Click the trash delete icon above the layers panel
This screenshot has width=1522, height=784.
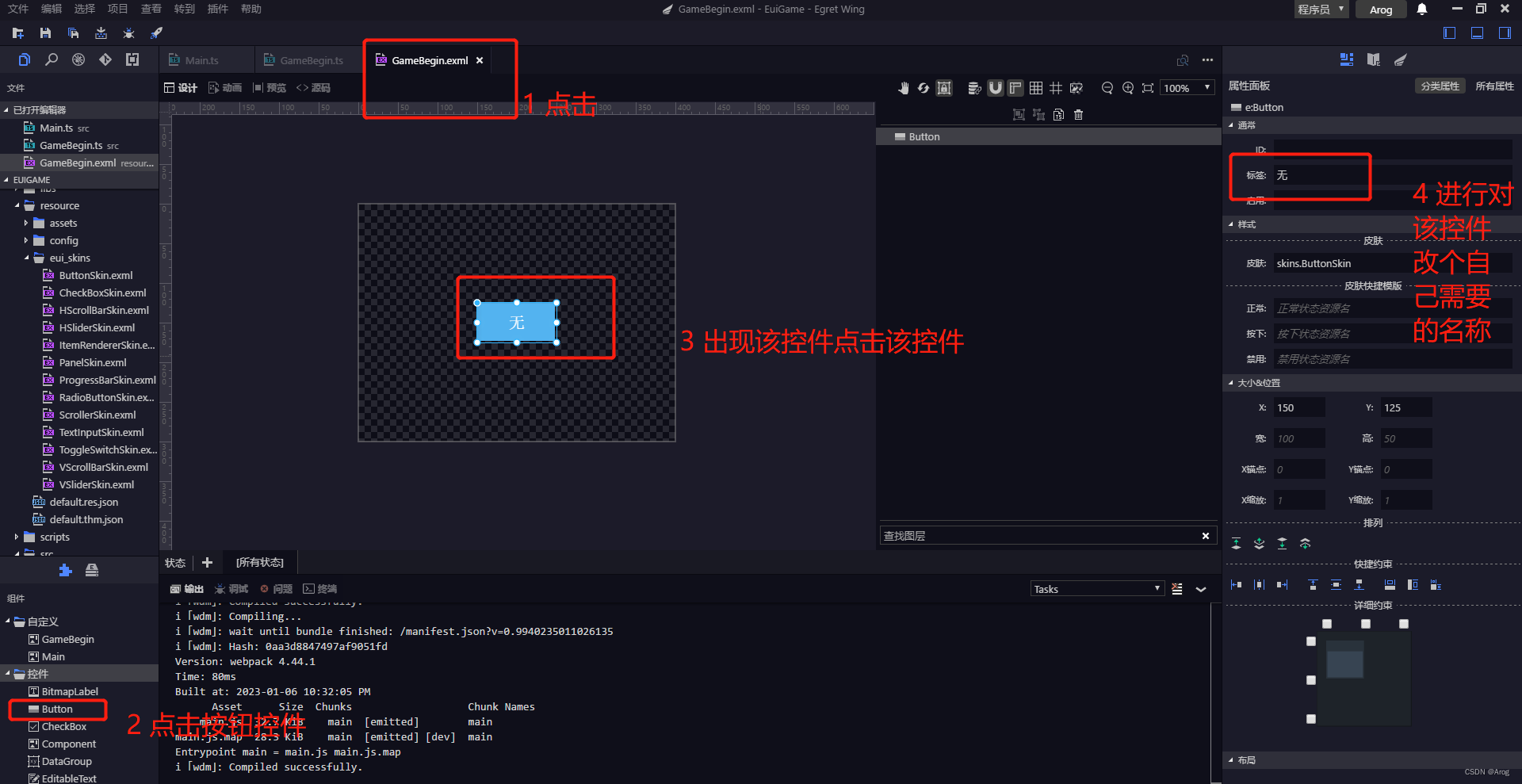pyautogui.click(x=1078, y=114)
